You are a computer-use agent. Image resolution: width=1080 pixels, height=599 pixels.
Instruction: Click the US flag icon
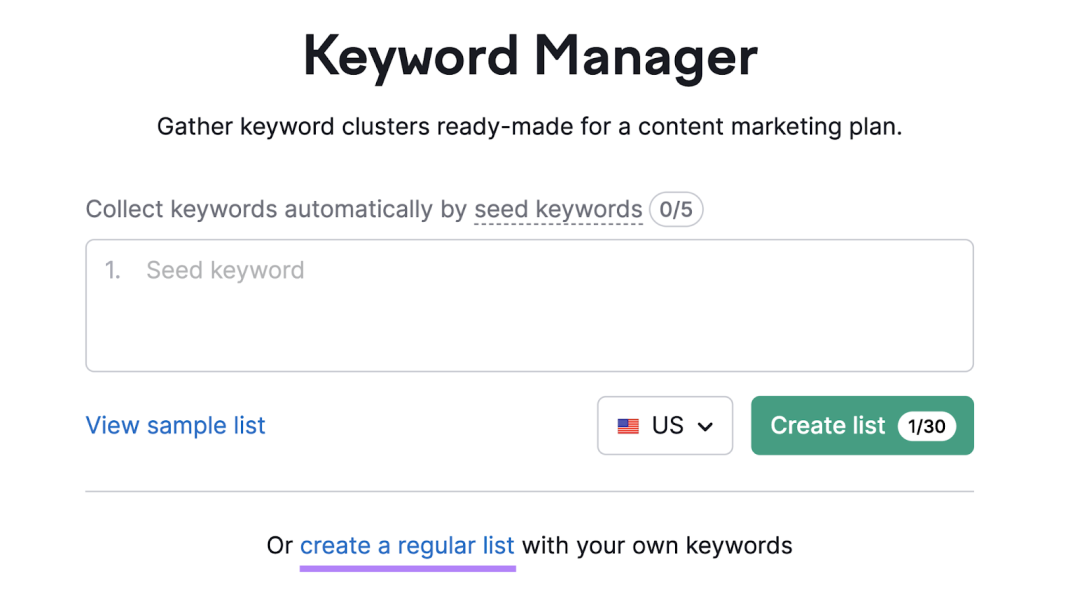click(627, 426)
